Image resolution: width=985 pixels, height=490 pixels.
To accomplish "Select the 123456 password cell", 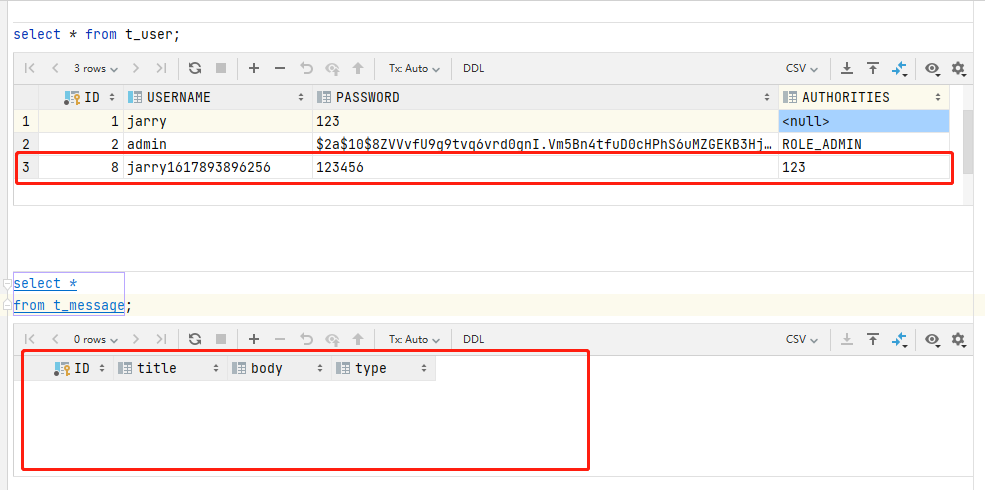I will (x=545, y=168).
